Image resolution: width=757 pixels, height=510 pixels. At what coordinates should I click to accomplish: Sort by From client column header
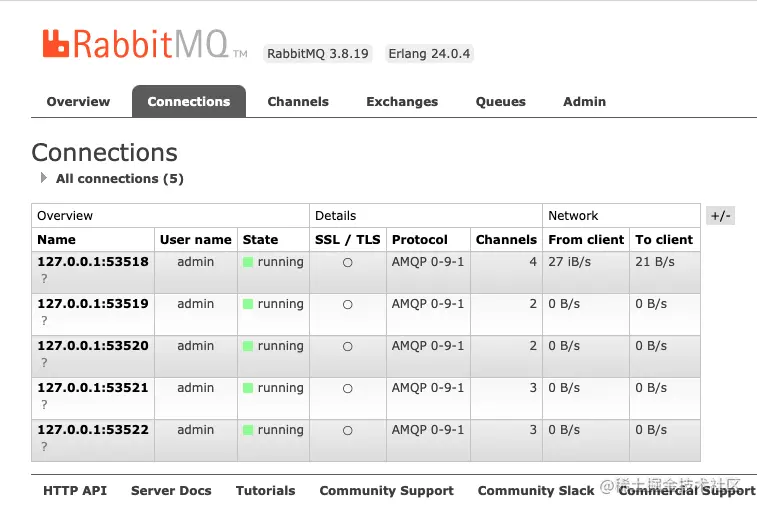point(586,240)
